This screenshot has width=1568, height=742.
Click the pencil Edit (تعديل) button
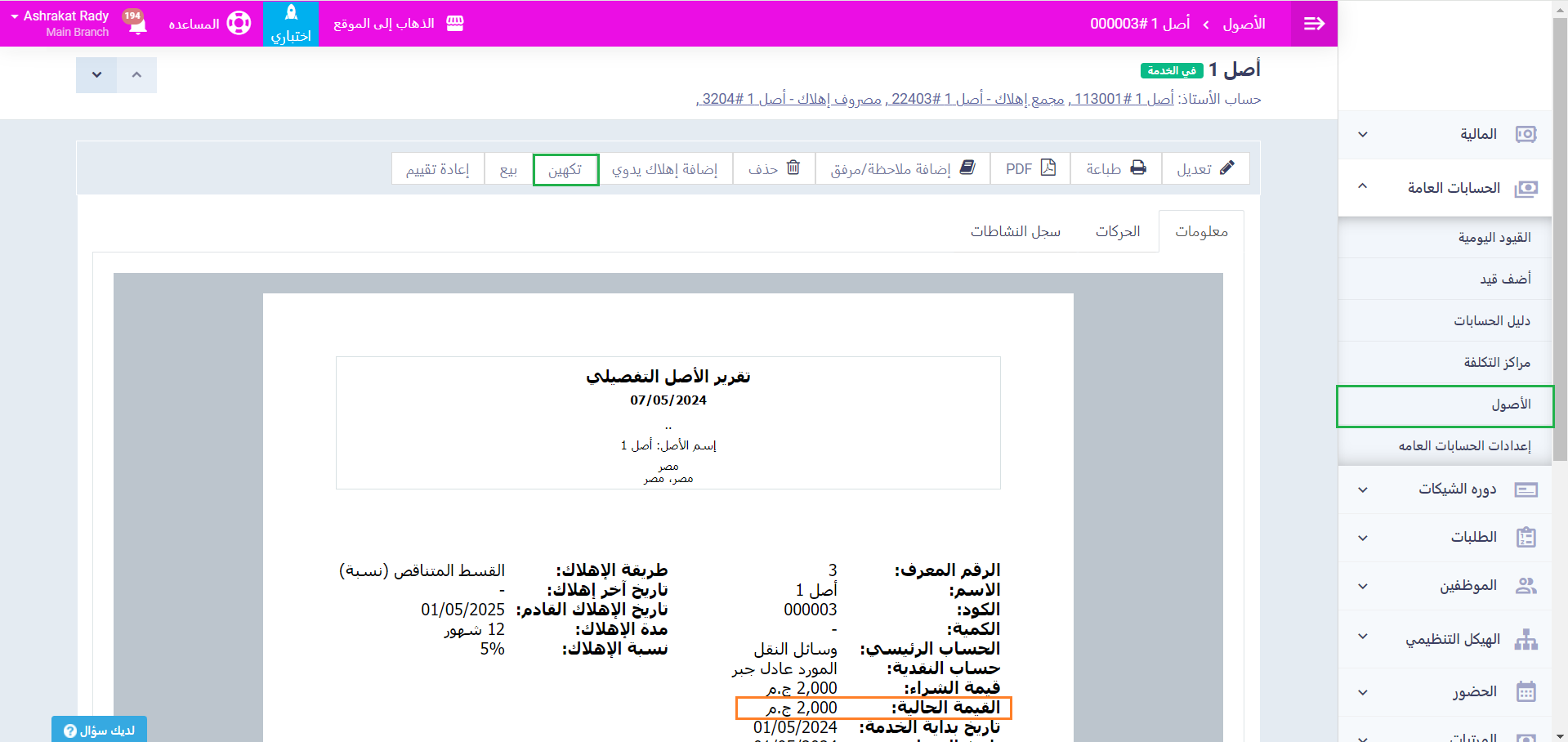click(1205, 169)
